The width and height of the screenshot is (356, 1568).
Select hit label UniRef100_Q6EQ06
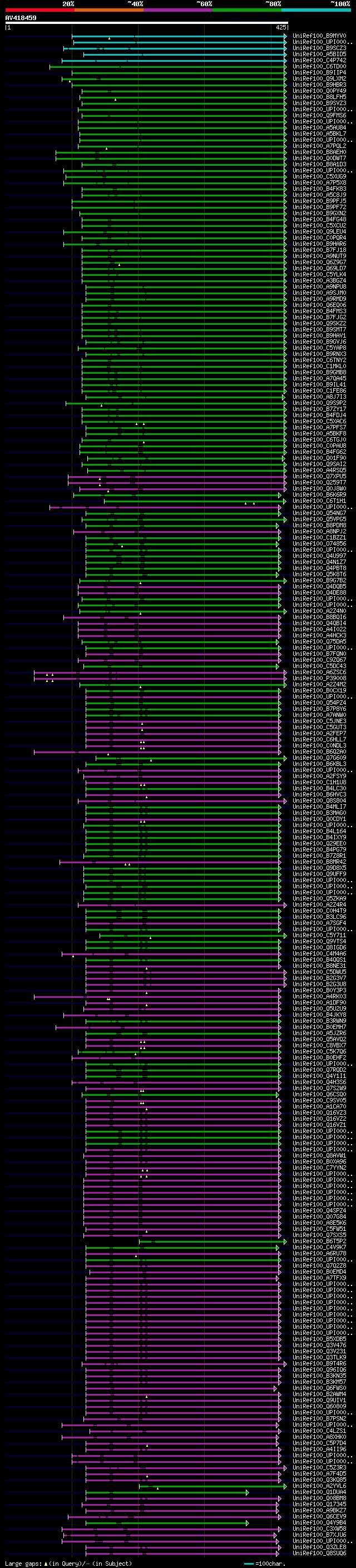(x=319, y=305)
